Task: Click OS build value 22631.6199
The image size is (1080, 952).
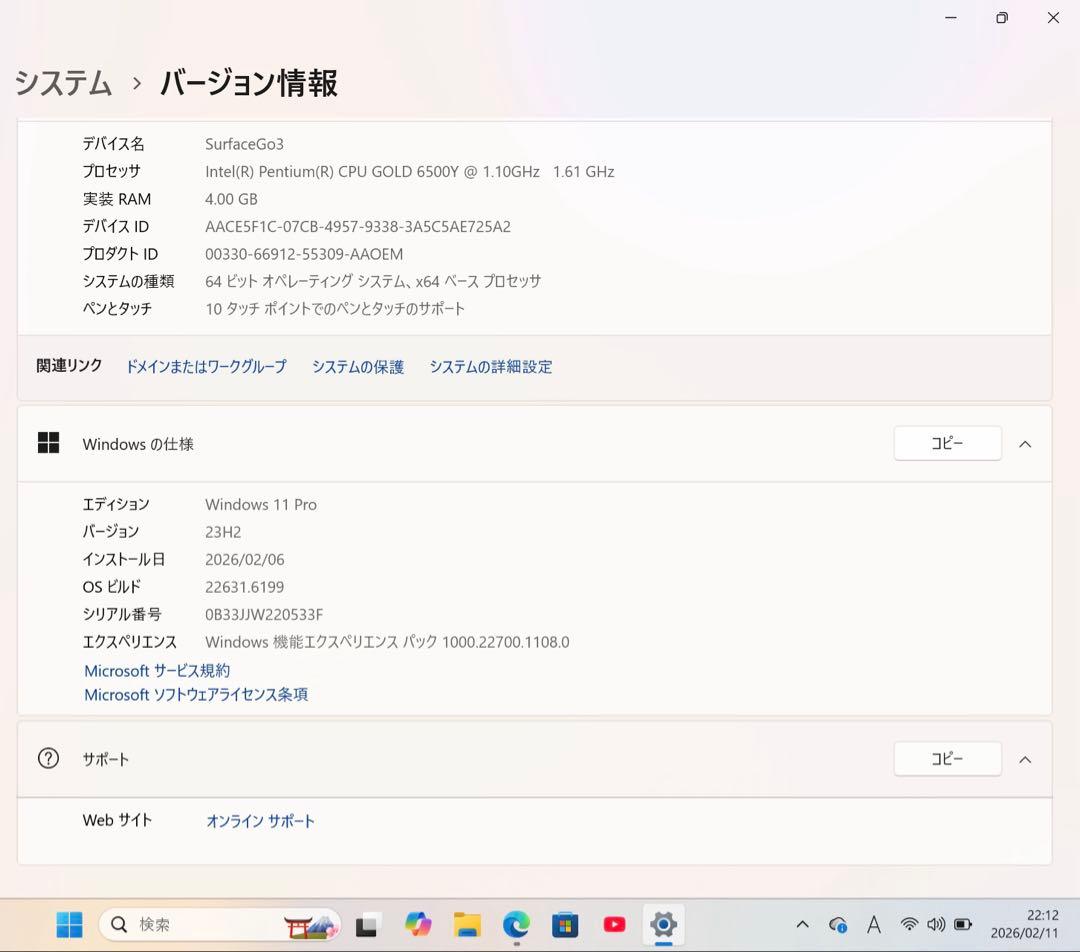Action: click(245, 587)
